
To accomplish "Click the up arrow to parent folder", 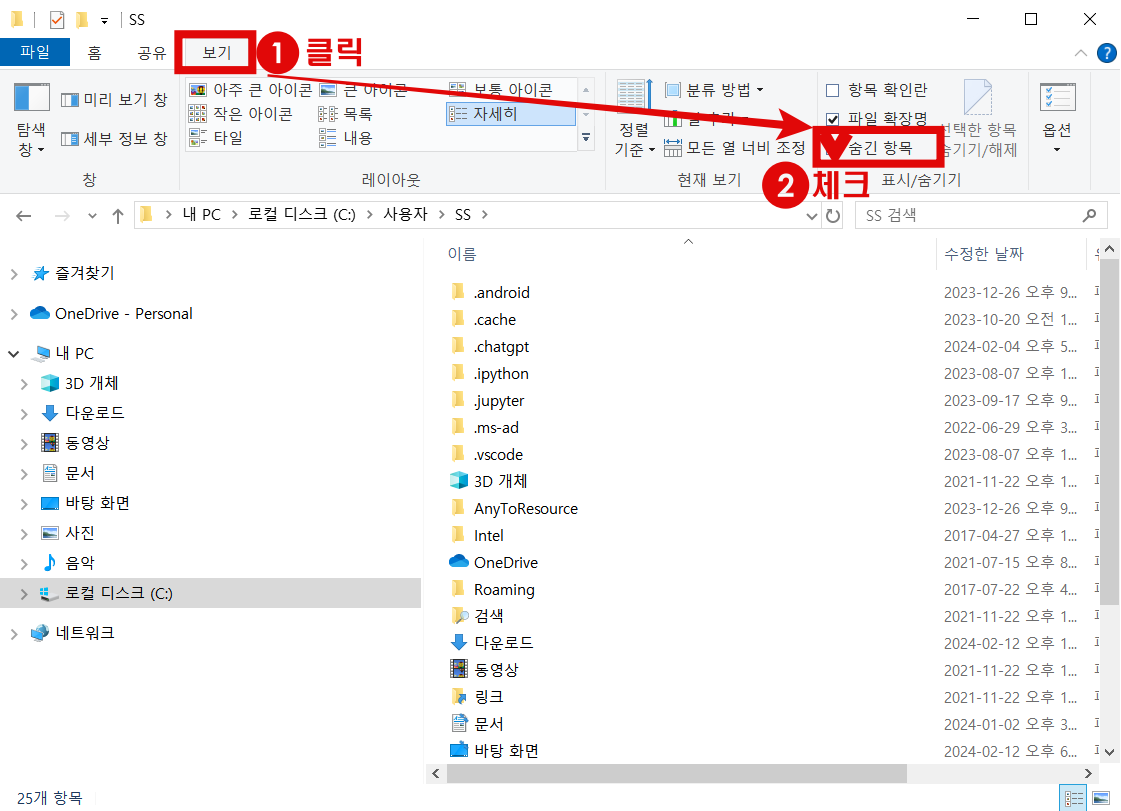I will coord(118,214).
